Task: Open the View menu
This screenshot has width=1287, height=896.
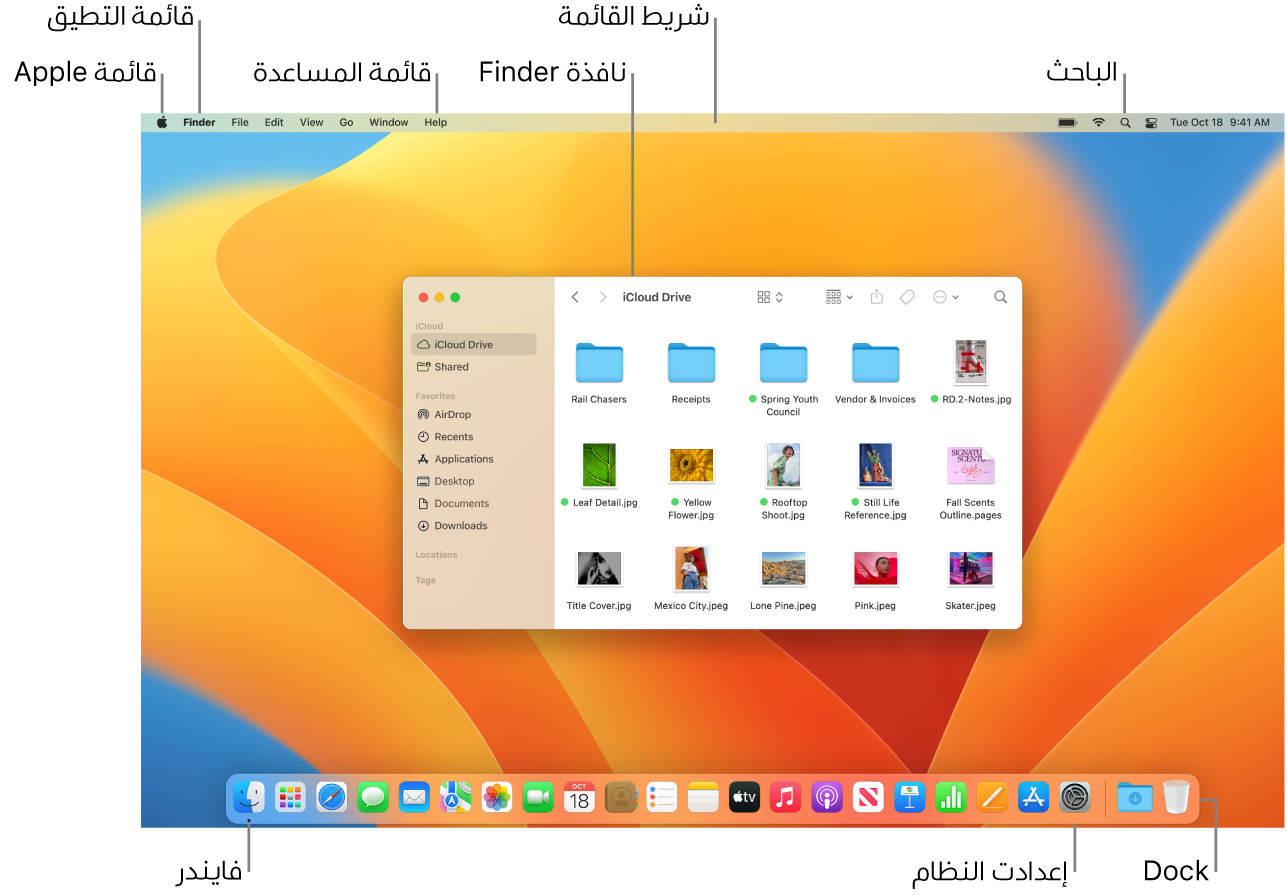Action: pos(312,122)
